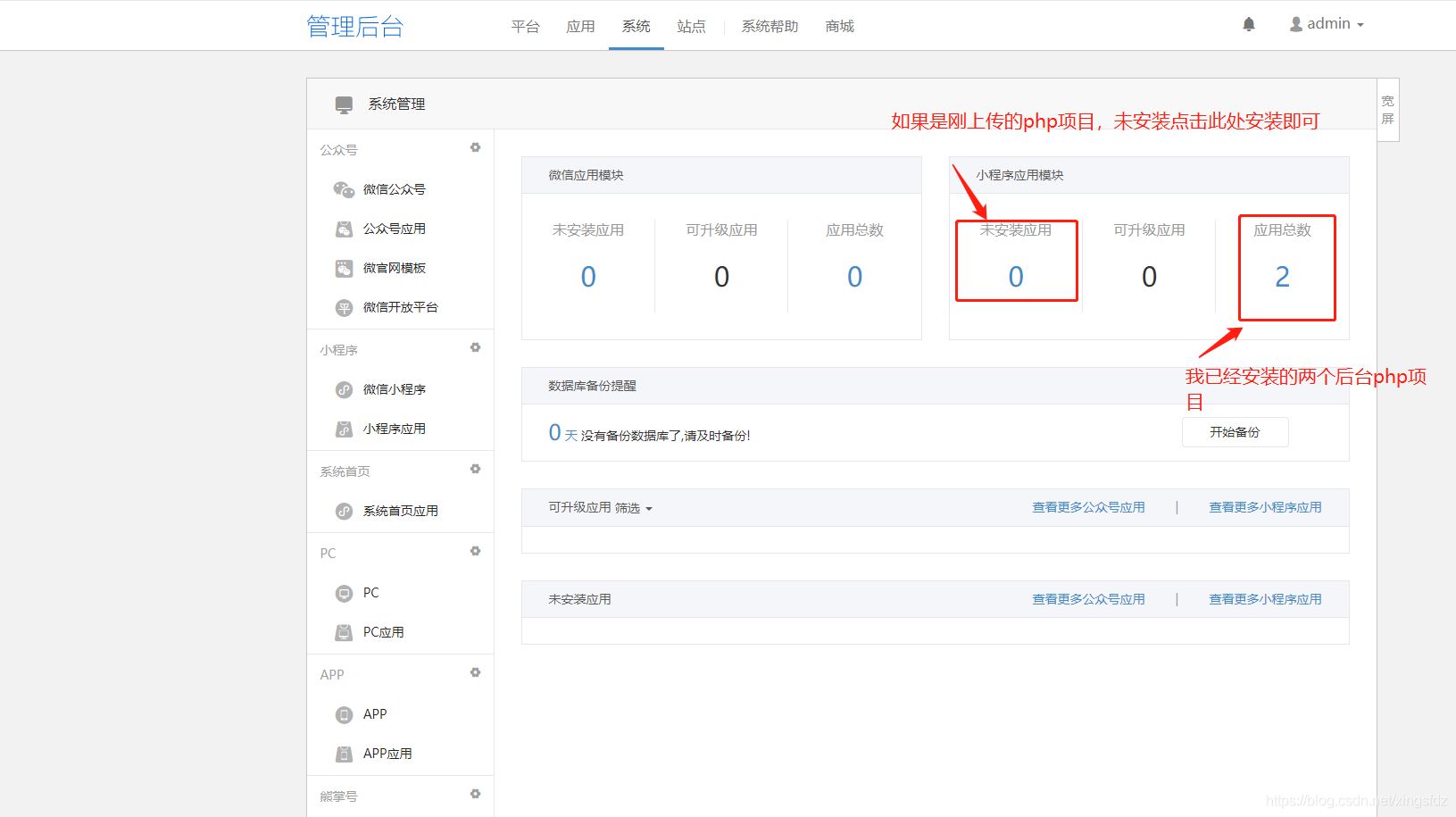Open 微官网模板 sidebar icon
Image resolution: width=1456 pixels, height=817 pixels.
click(344, 269)
